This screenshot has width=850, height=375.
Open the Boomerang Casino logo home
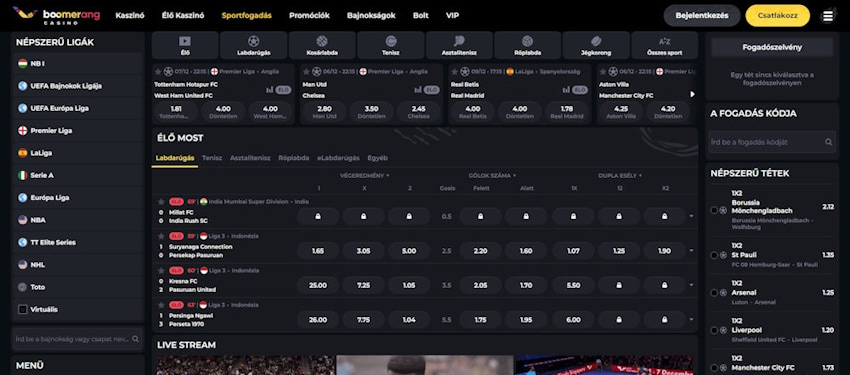56,15
